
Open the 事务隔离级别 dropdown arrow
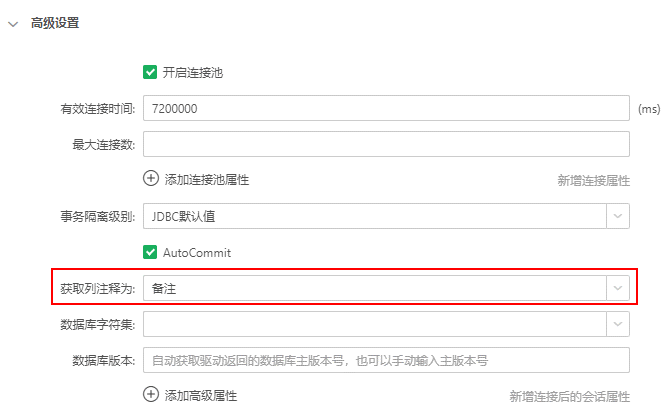click(617, 216)
